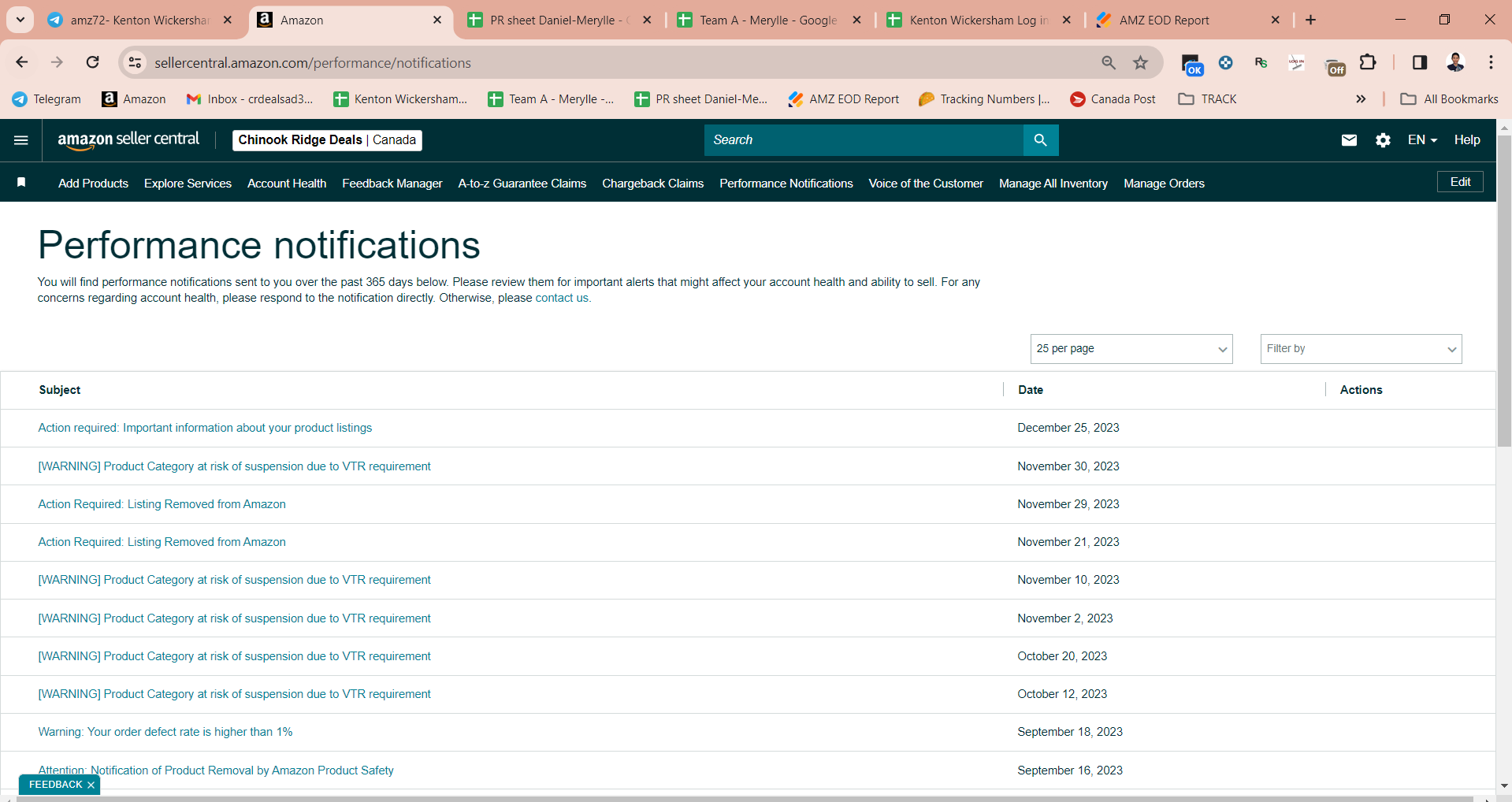Zoom using the magnifier icon in address bar

point(1109,62)
